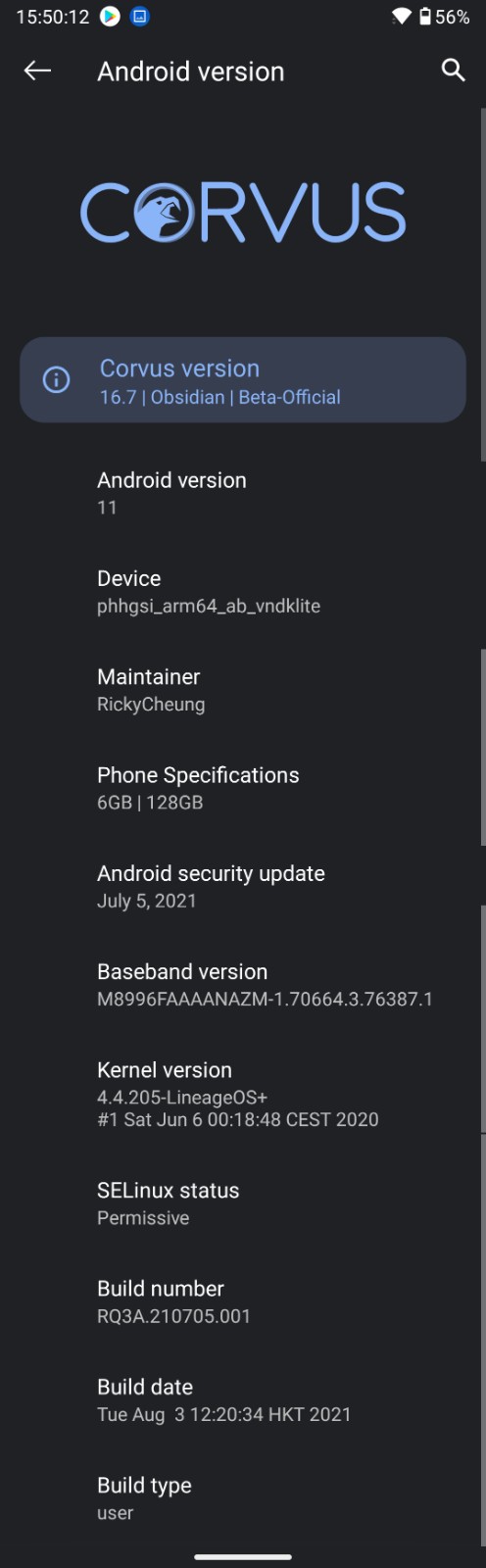The height and width of the screenshot is (1568, 486).
Task: Open search with the magnifier icon
Action: [x=453, y=70]
